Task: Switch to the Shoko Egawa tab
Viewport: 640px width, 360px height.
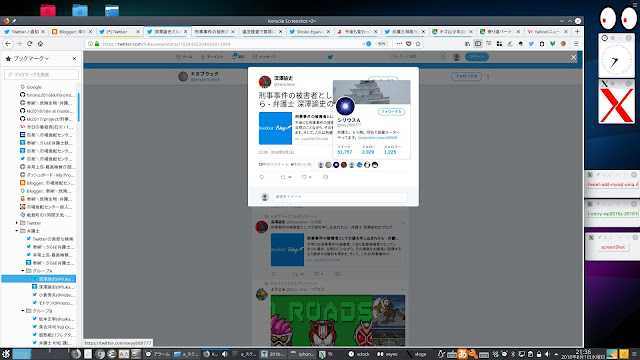Action: pyautogui.click(x=309, y=31)
